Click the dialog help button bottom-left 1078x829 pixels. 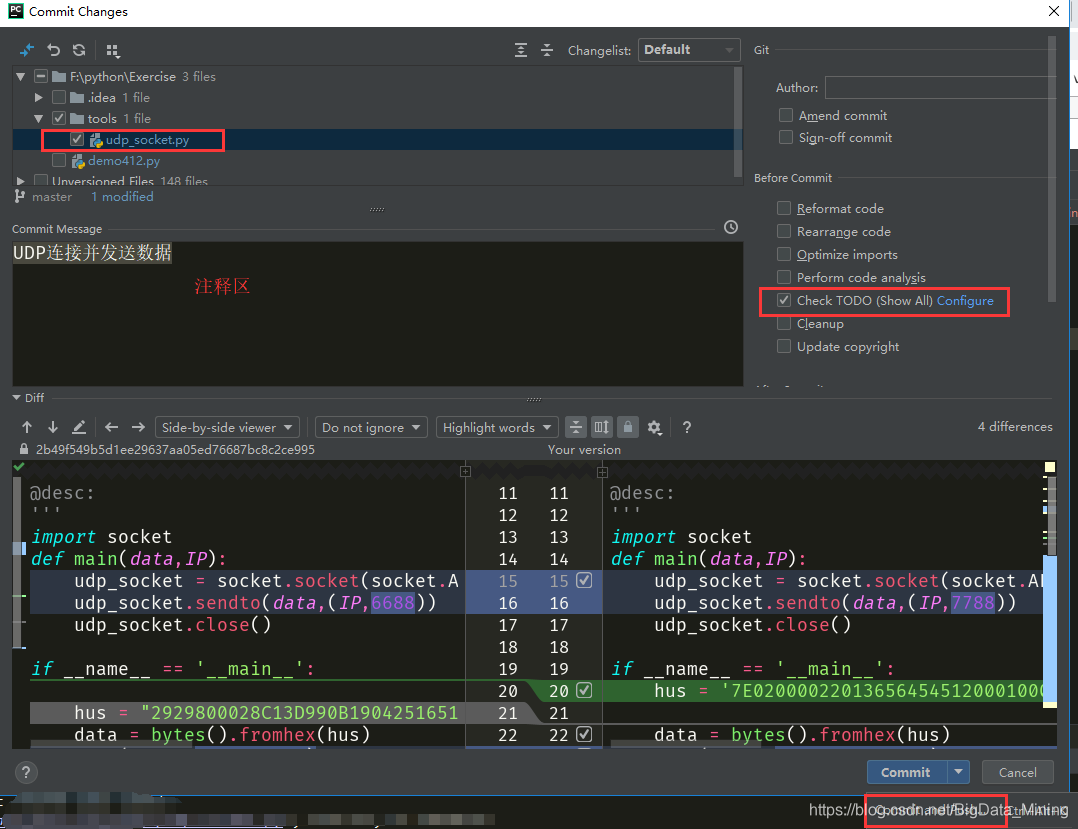coord(26,773)
